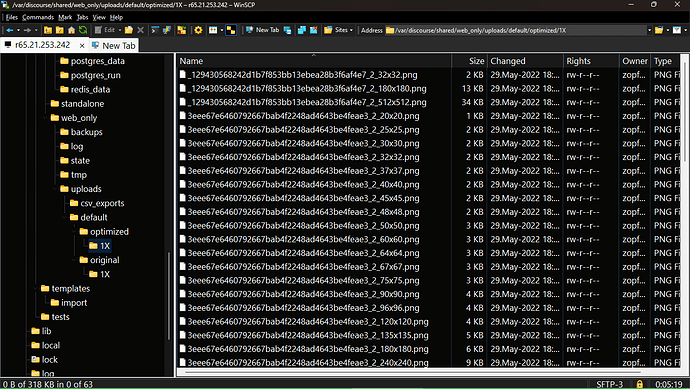Open the parent directory
690x389 pixels.
pyautogui.click(x=48, y=30)
